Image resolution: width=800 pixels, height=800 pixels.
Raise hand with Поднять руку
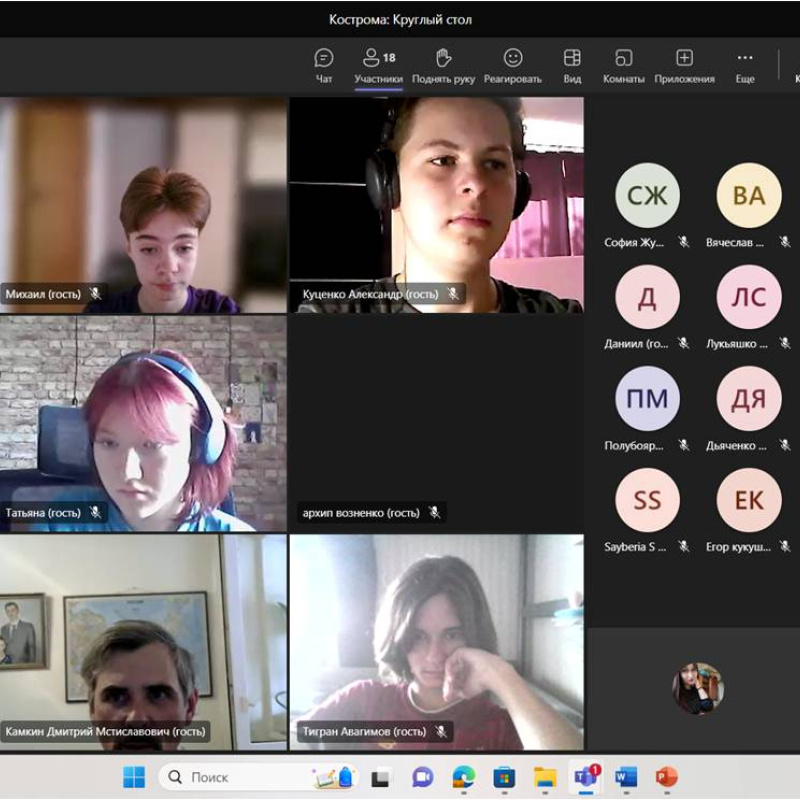tap(443, 65)
